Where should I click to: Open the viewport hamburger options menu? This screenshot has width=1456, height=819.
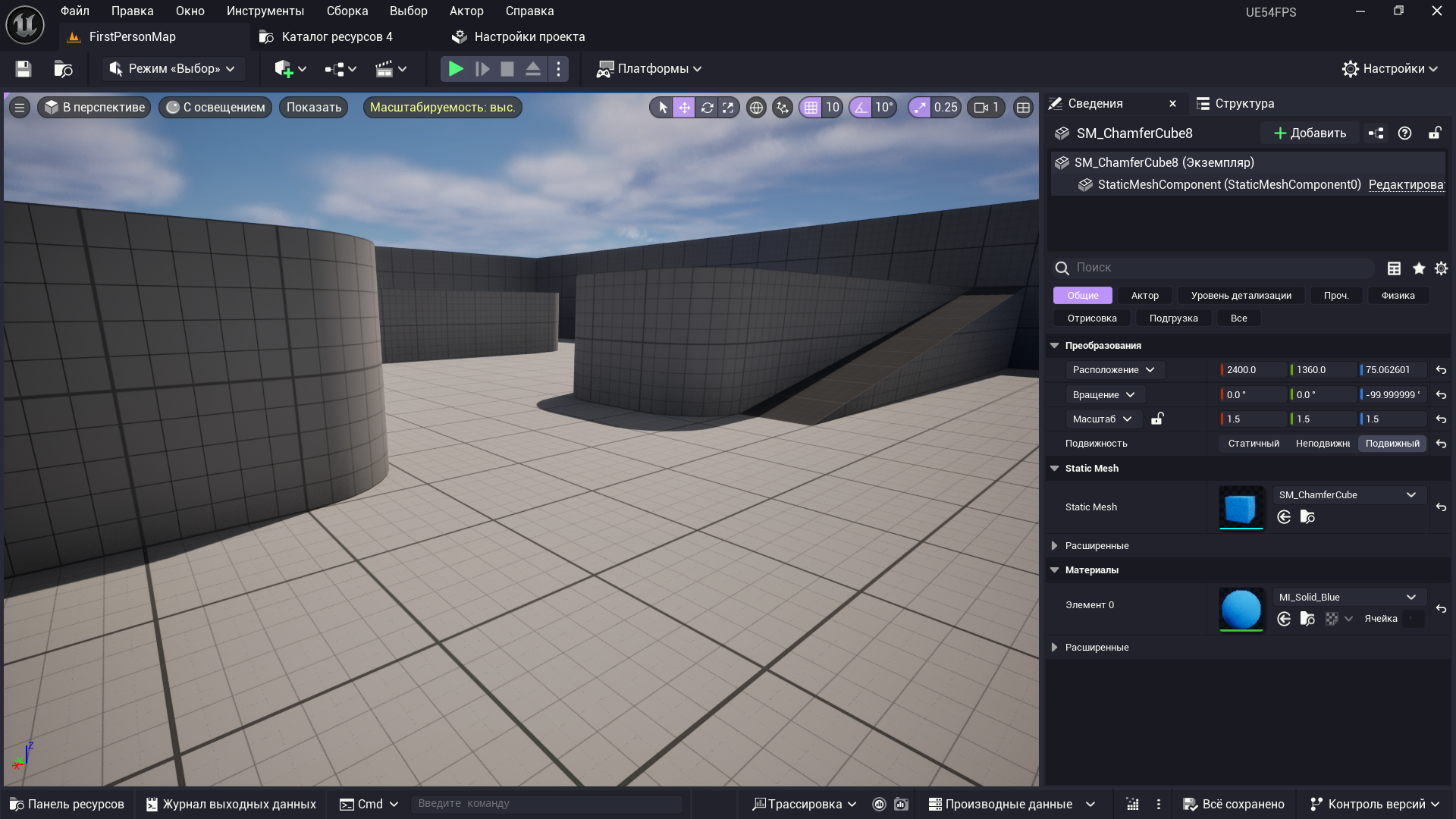click(x=20, y=108)
